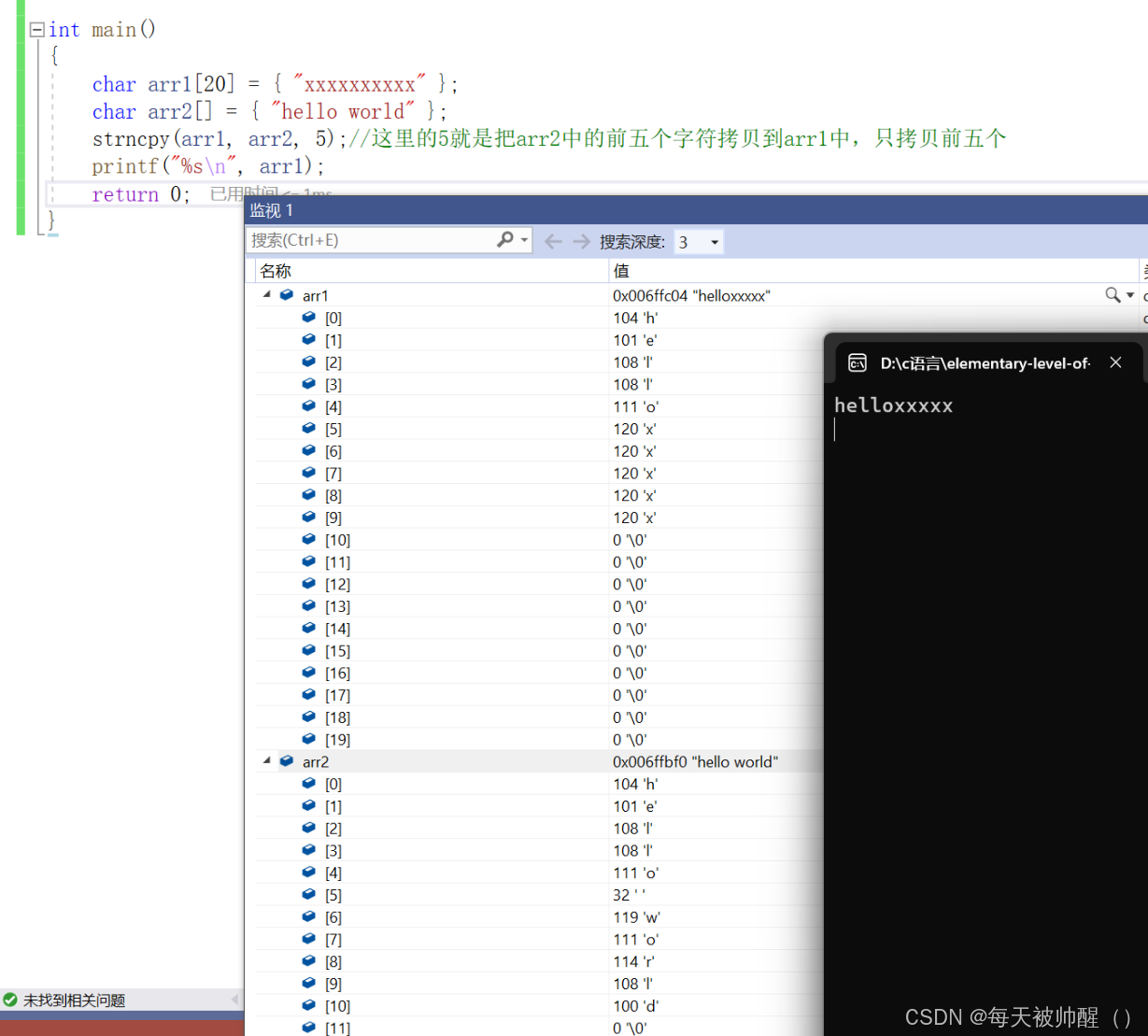Click the magnifier visualizer icon for arr1

(x=1113, y=295)
